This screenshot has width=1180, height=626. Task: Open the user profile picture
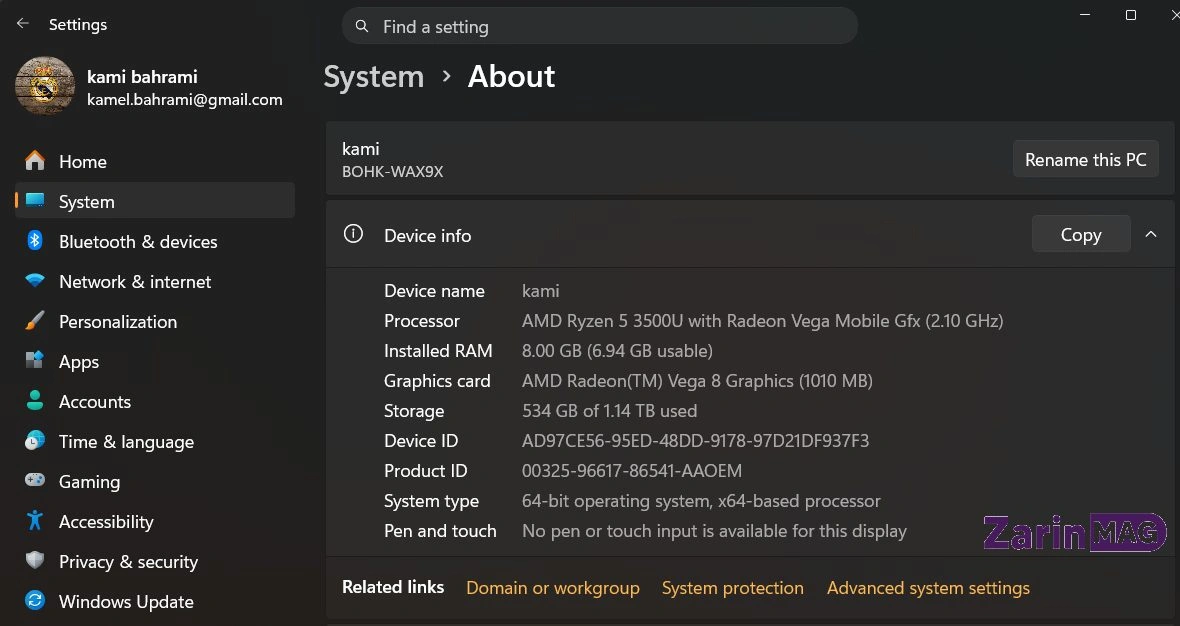[45, 86]
